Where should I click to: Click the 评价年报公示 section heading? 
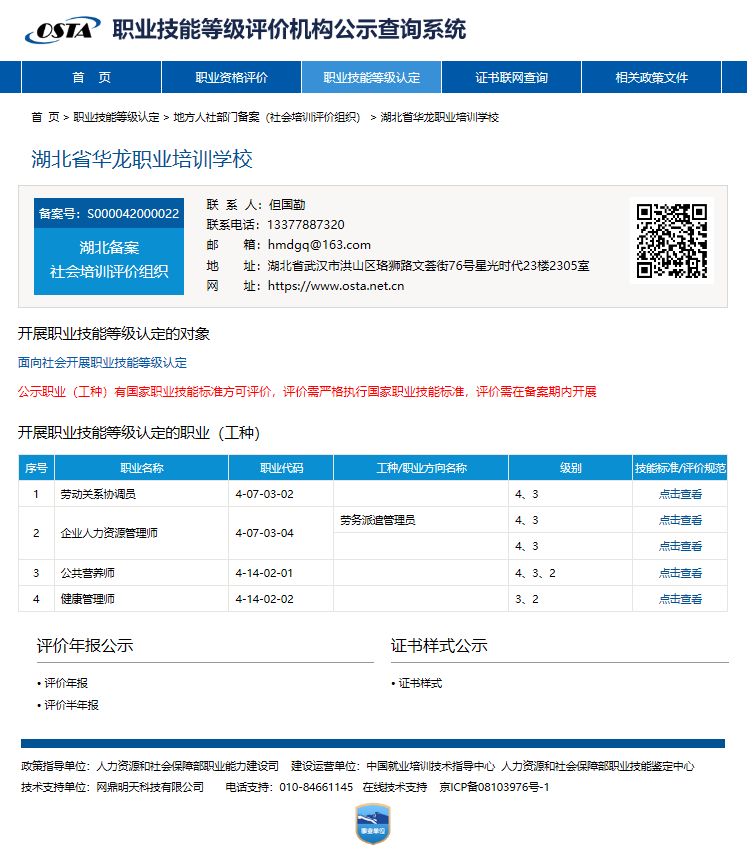point(85,646)
